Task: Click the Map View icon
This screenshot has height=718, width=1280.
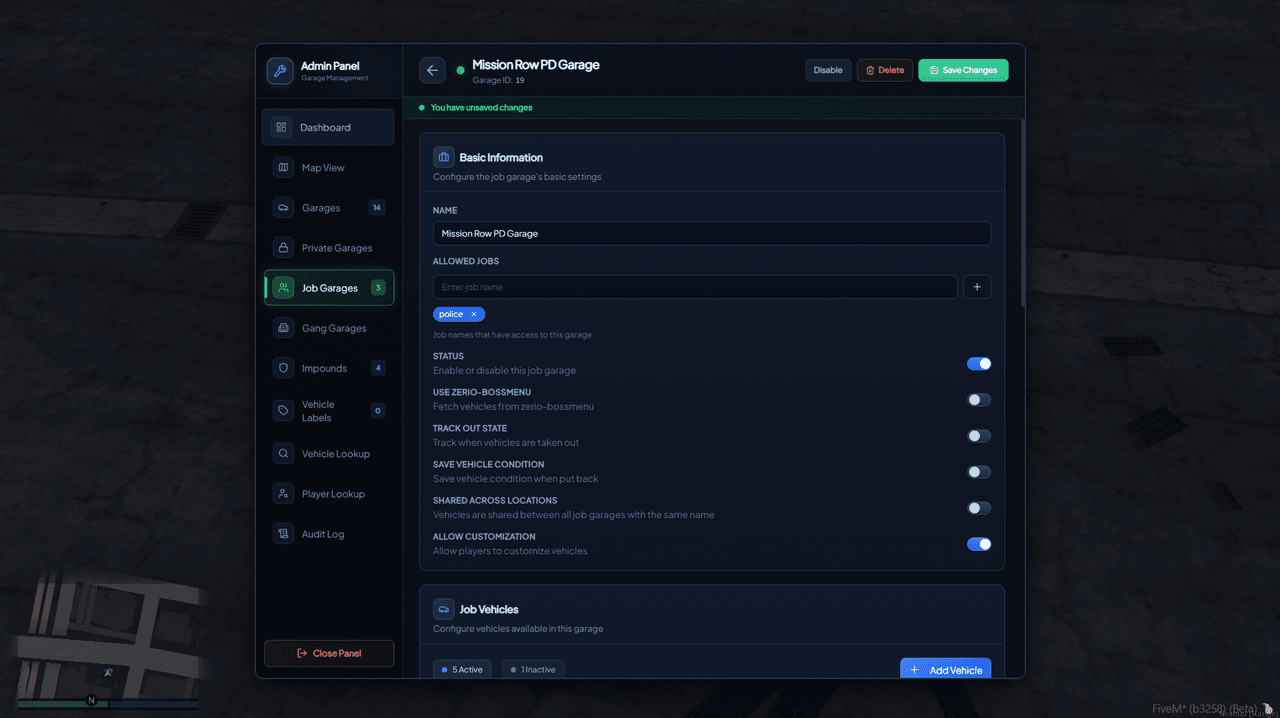Action: (283, 168)
